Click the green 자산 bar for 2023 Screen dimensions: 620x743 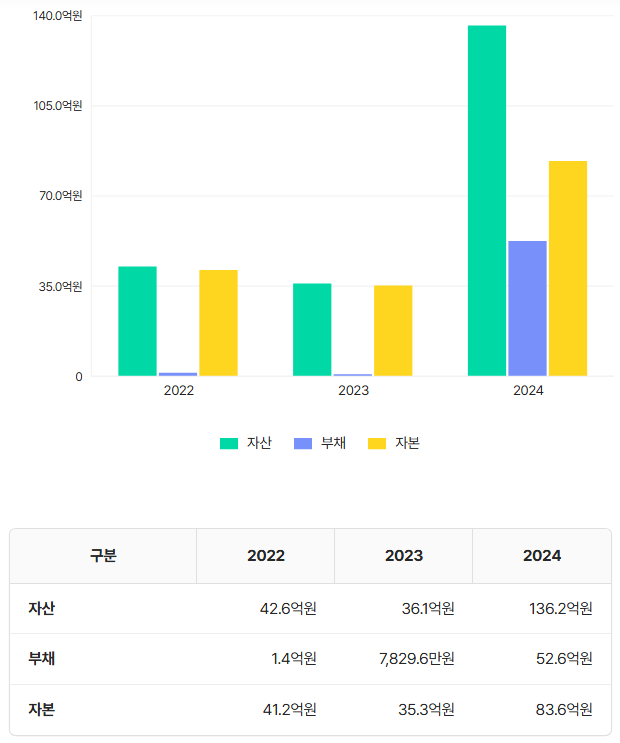point(312,330)
